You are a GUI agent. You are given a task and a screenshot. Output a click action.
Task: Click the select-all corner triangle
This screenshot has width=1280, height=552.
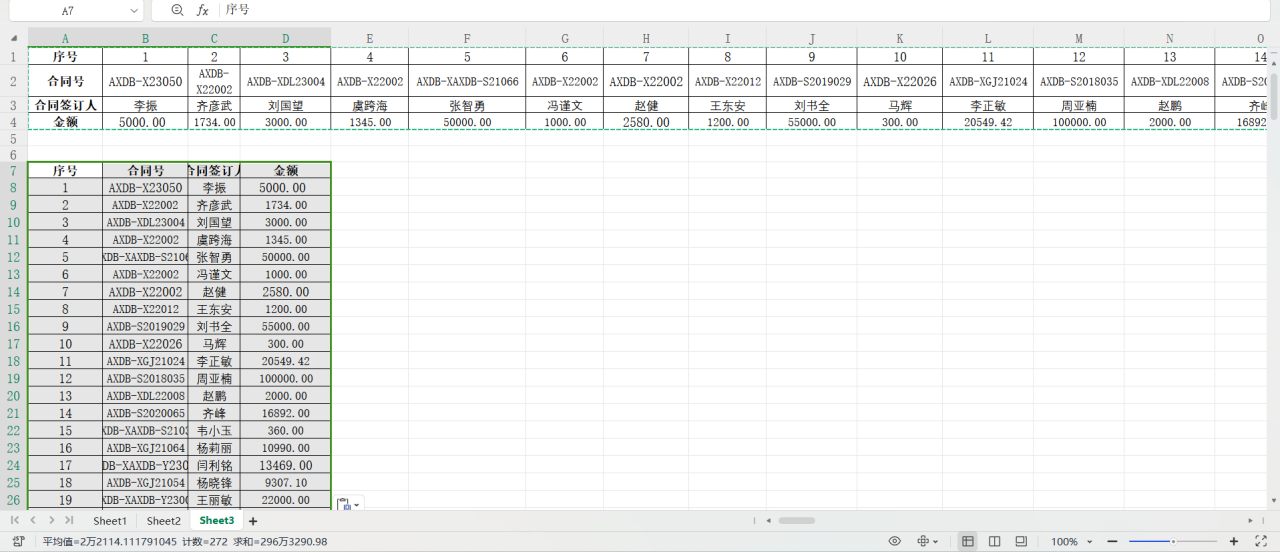14,37
